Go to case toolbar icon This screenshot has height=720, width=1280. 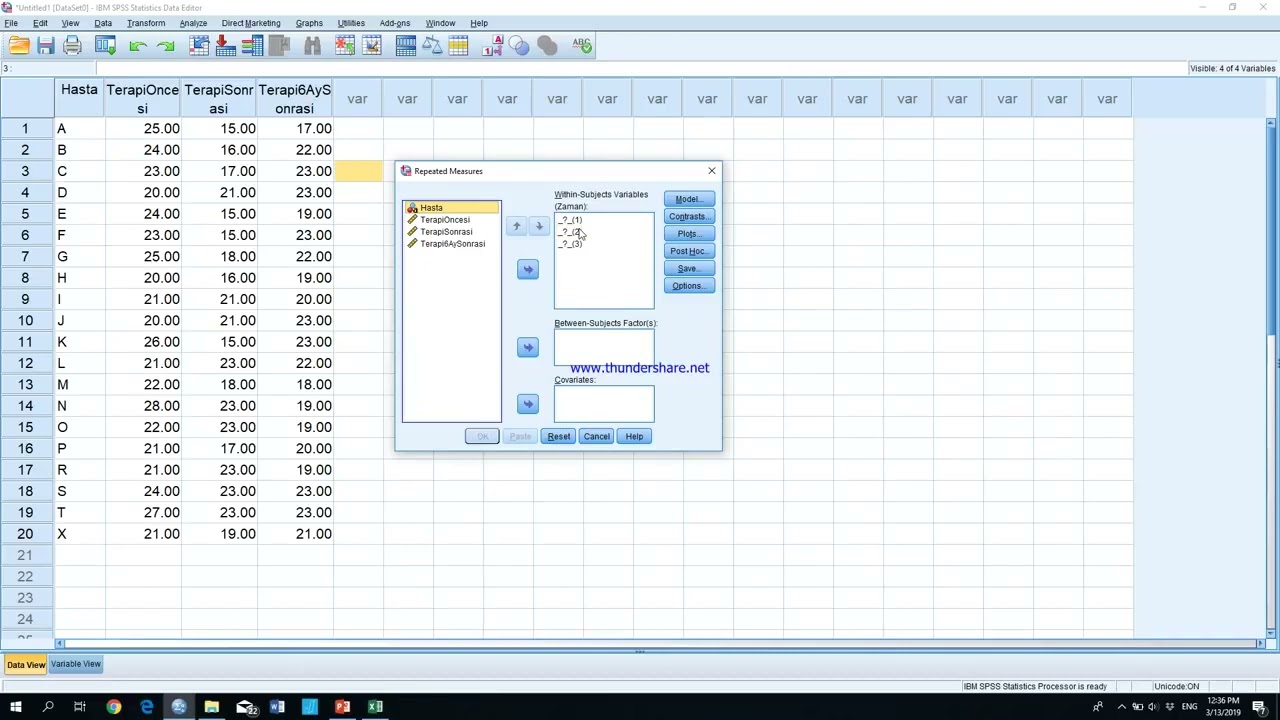(x=199, y=45)
